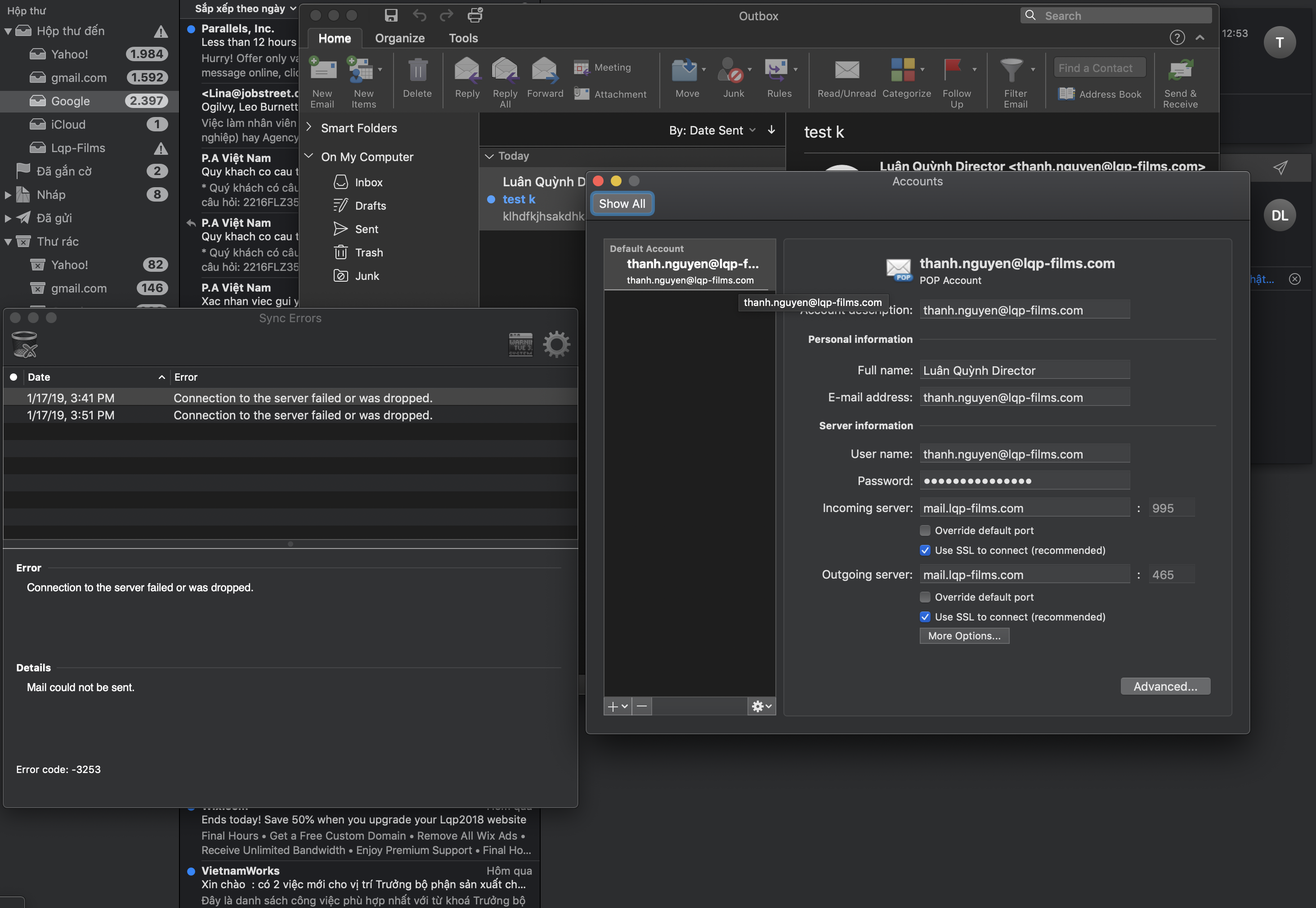Open the Address Book
Screen dimensions: 1316x908
[1099, 94]
